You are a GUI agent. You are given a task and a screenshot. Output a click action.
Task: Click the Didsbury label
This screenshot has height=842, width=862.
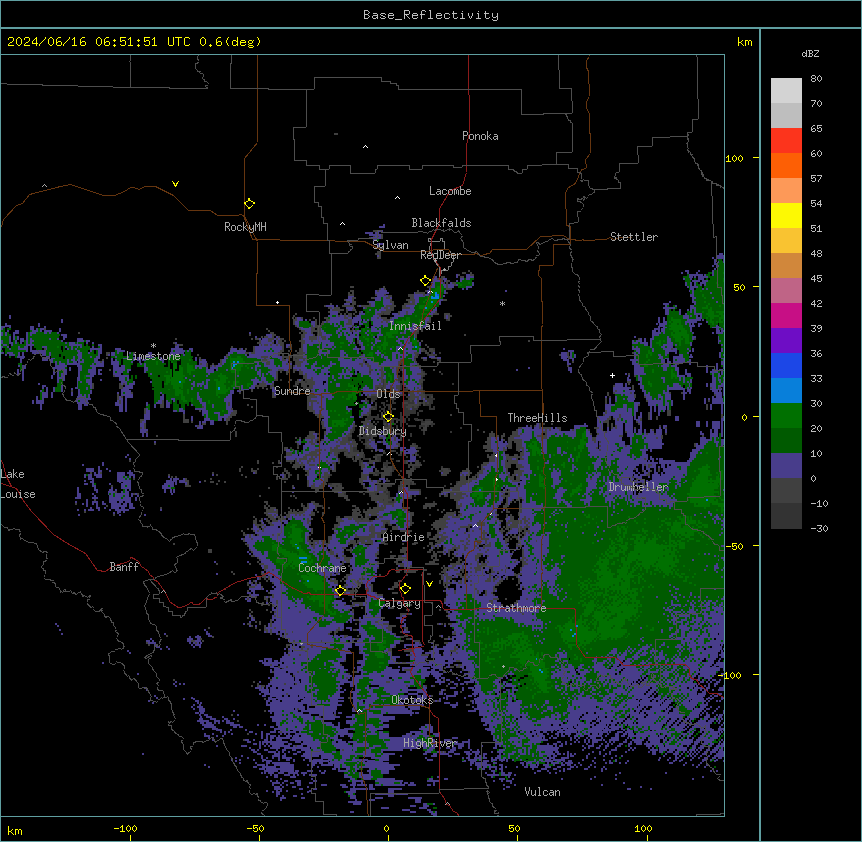383,431
